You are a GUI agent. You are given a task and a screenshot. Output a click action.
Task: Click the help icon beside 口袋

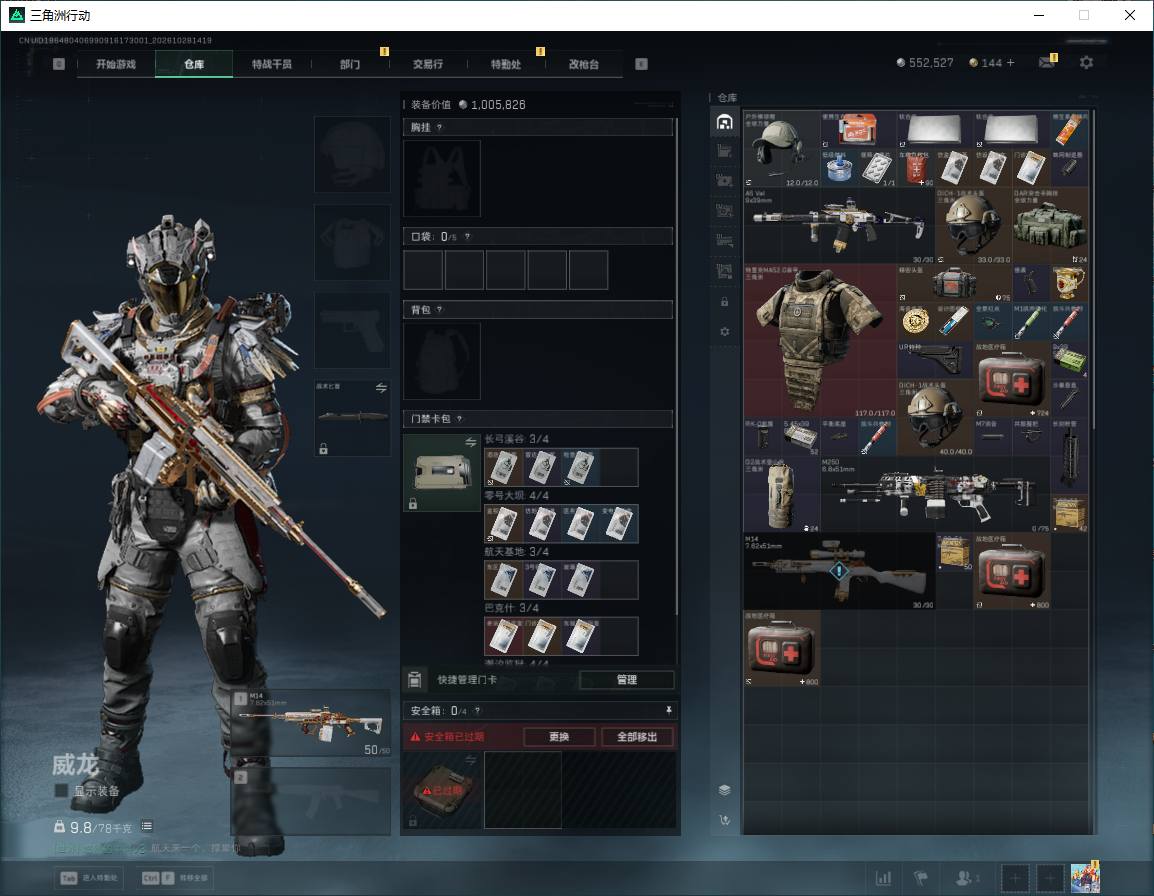467,236
